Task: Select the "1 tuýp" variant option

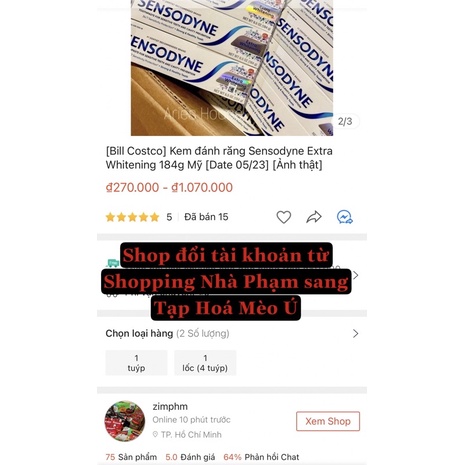Action: click(x=136, y=363)
